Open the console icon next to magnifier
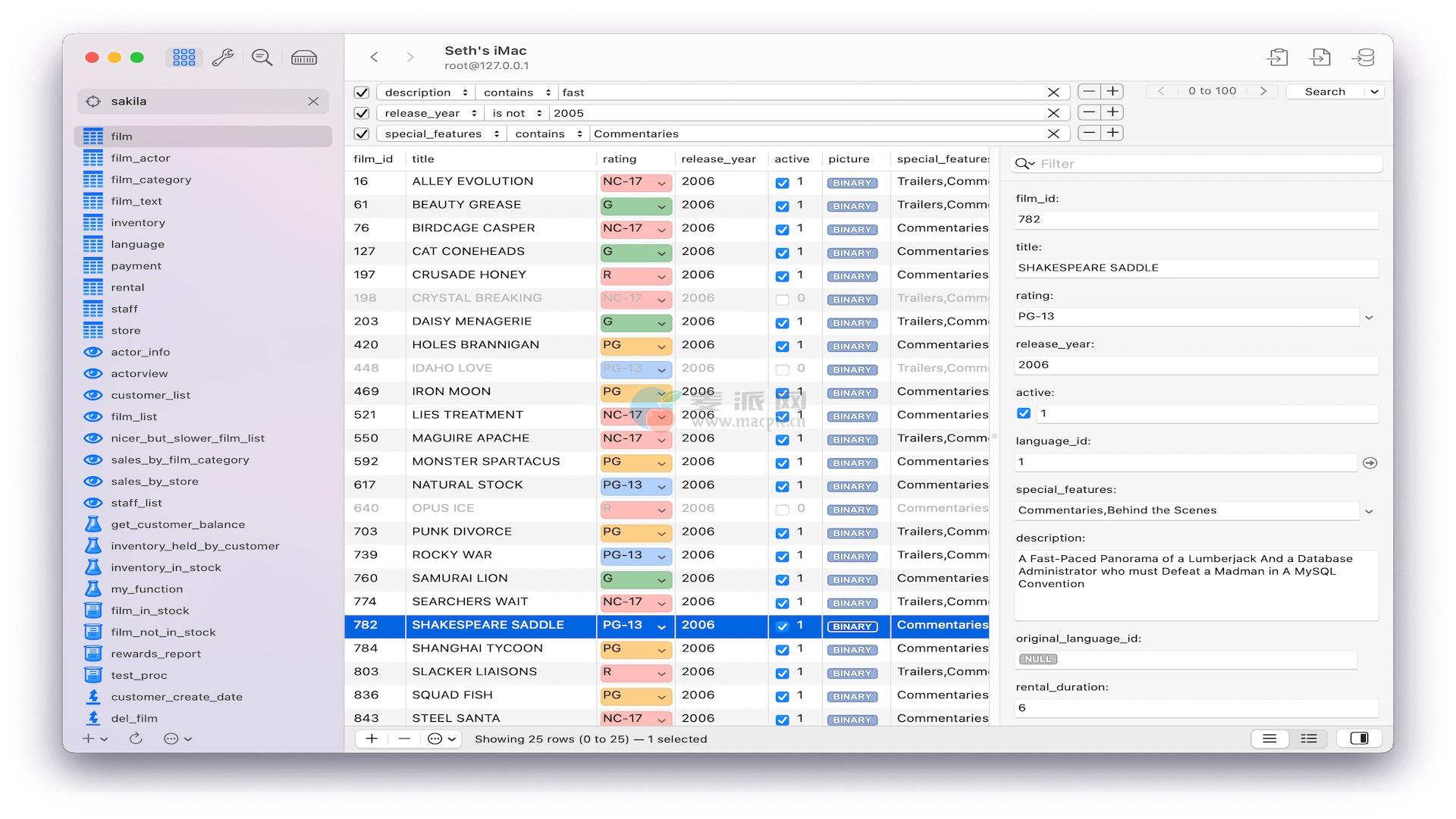The width and height of the screenshot is (1456, 819). click(304, 58)
